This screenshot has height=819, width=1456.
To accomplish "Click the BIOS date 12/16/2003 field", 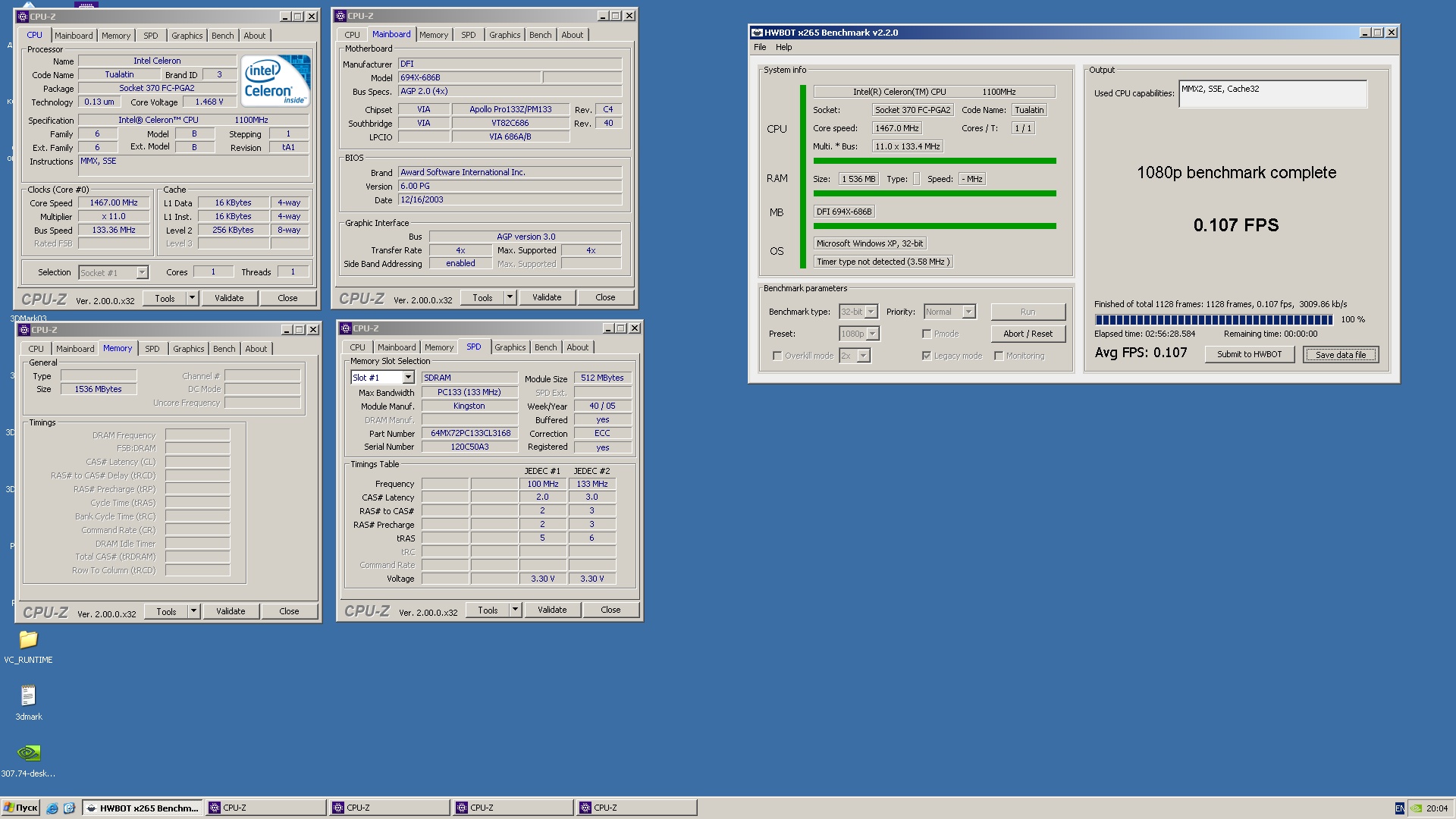I will click(510, 200).
